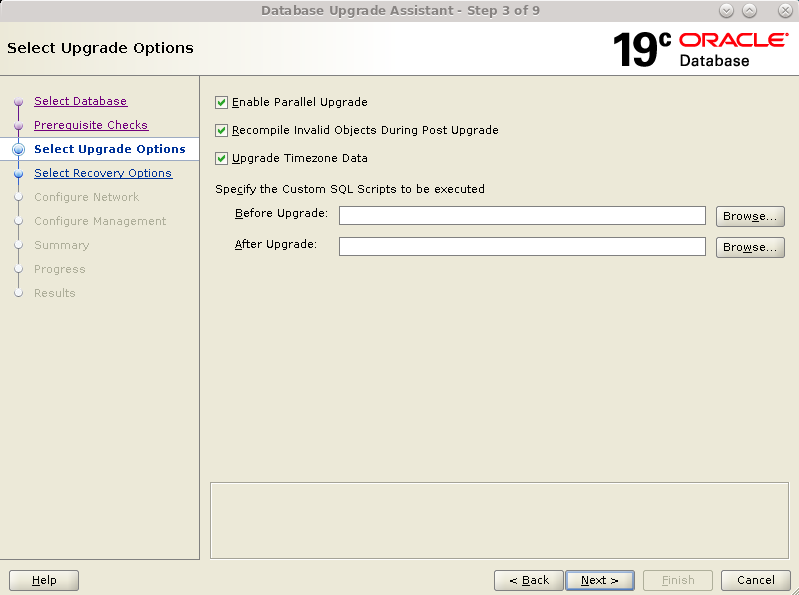Cancel the Database Upgrade Assistant
The height and width of the screenshot is (595, 799).
pyautogui.click(x=756, y=580)
